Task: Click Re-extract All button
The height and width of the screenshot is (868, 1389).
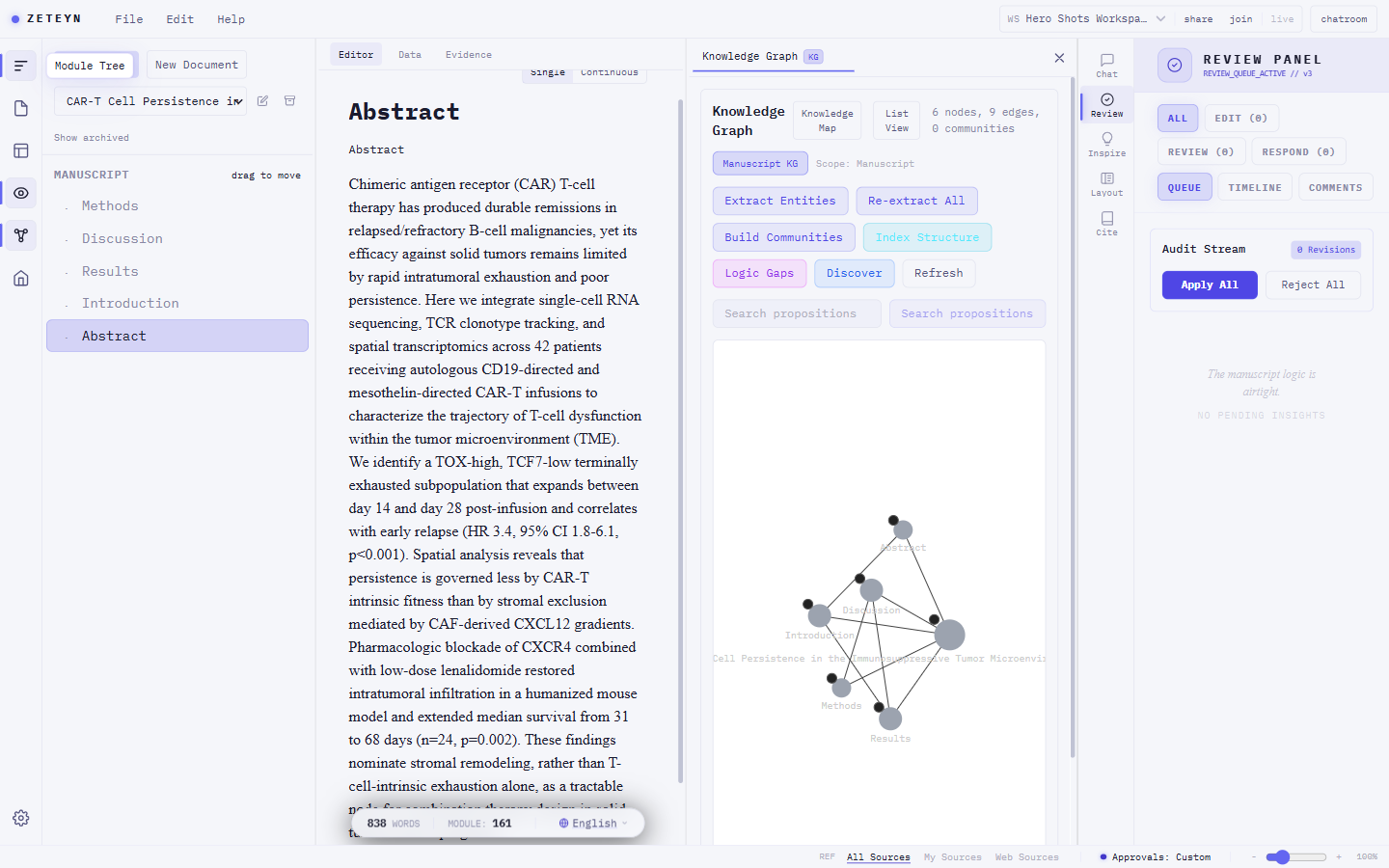Action: pyautogui.click(x=916, y=201)
